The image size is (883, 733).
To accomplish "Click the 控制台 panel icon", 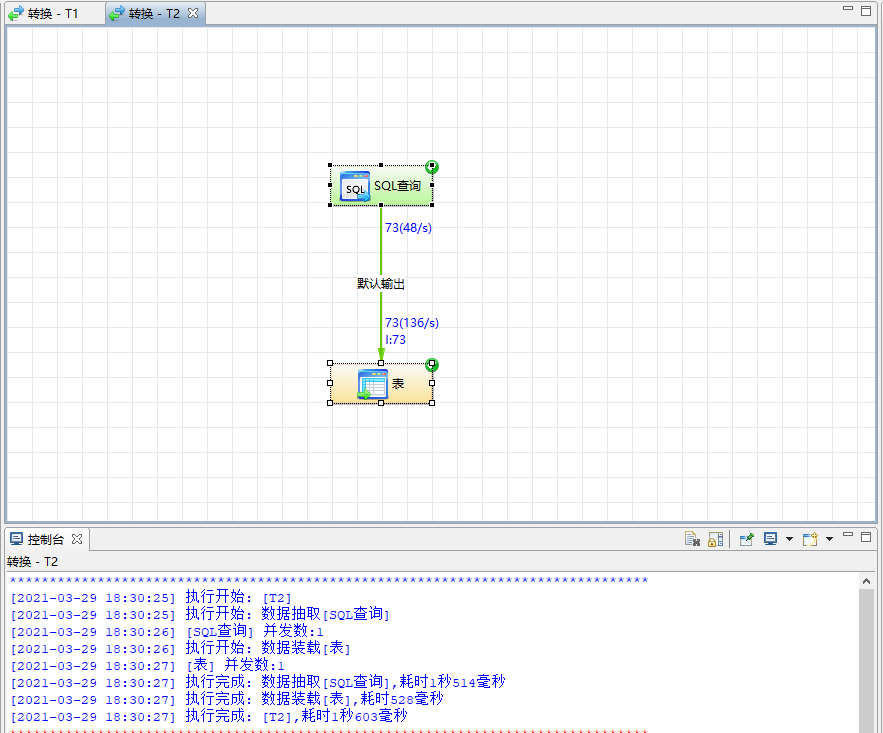I will click(16, 538).
